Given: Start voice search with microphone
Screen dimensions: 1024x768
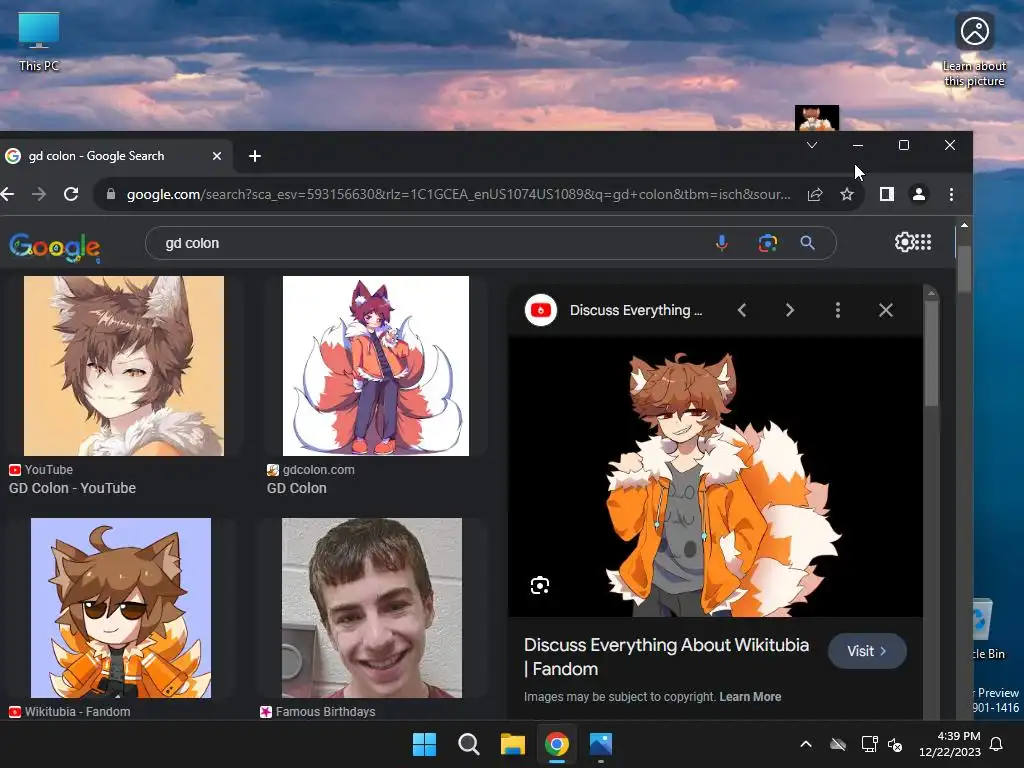Looking at the screenshot, I should pyautogui.click(x=722, y=243).
